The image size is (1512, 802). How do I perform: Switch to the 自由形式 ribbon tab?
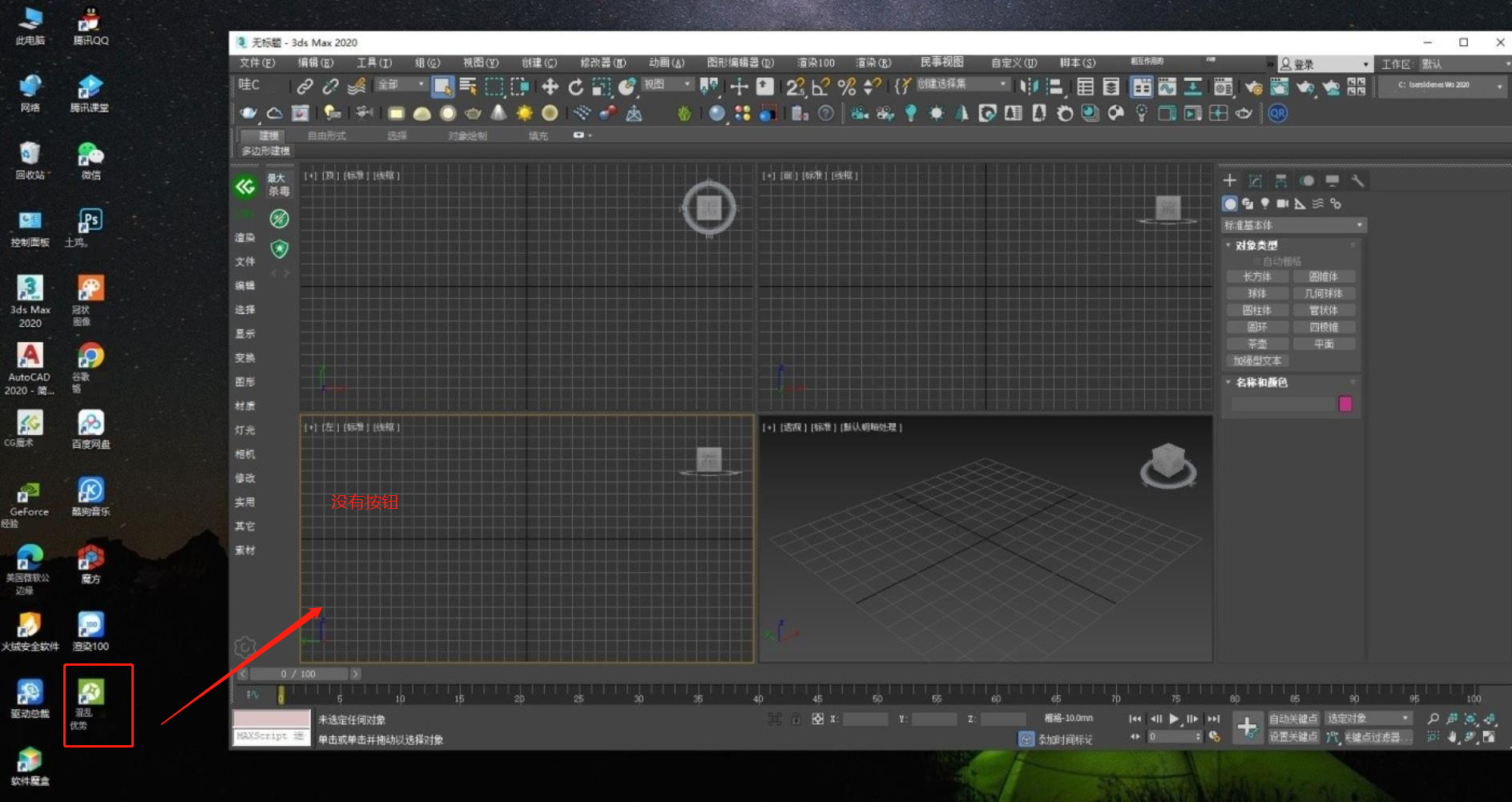(327, 135)
